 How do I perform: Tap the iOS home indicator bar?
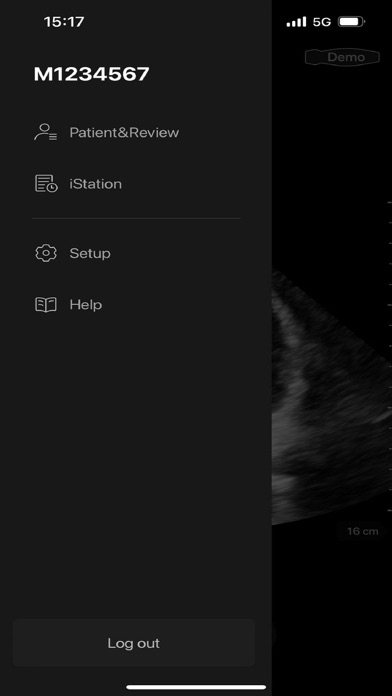(196, 687)
